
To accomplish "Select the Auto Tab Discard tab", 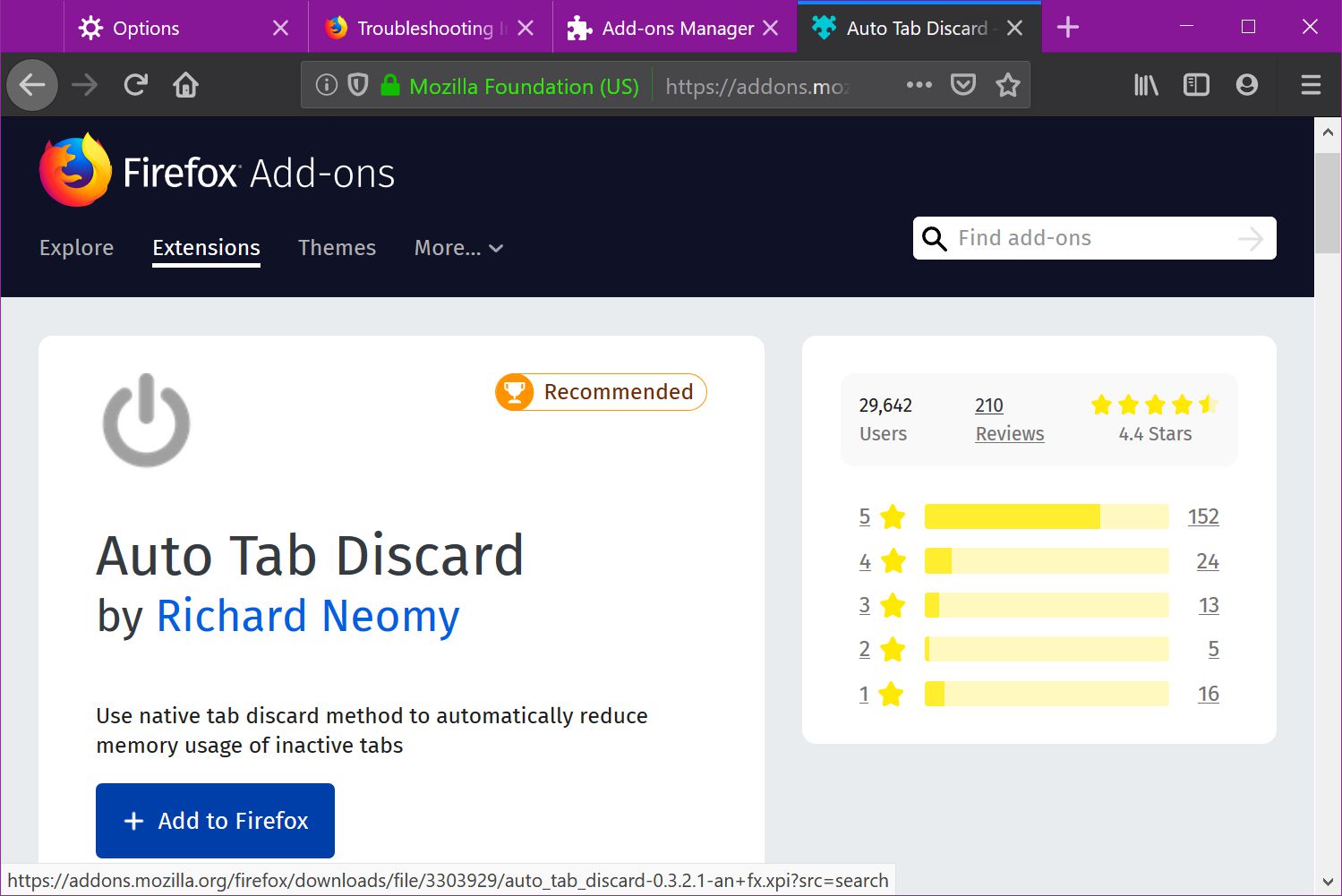I will click(x=919, y=29).
